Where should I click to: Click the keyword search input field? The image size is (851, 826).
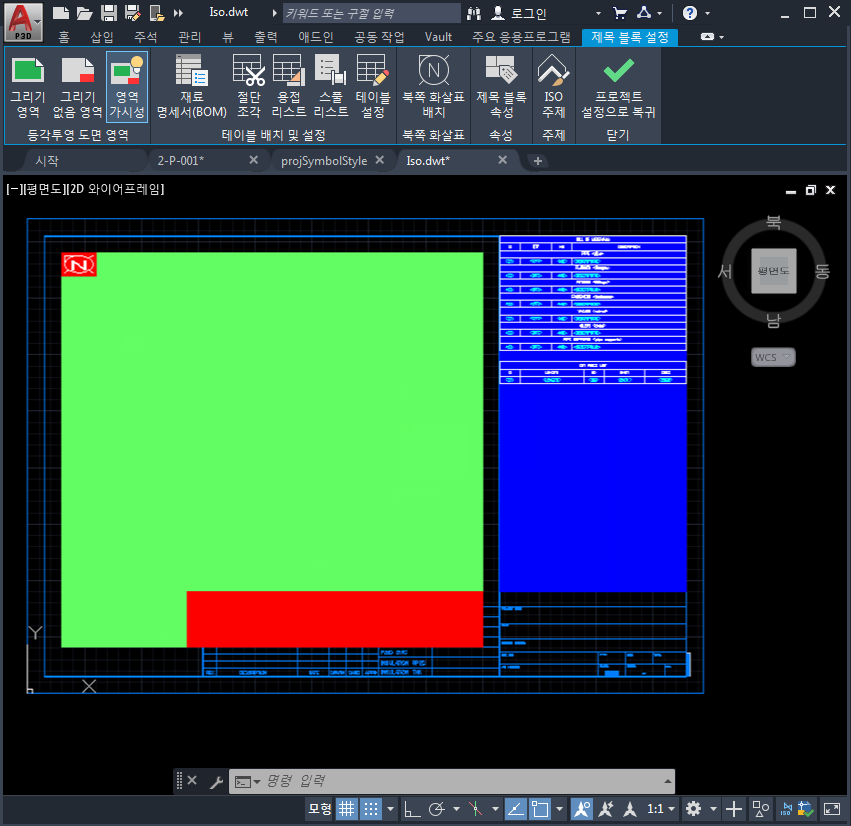[371, 13]
